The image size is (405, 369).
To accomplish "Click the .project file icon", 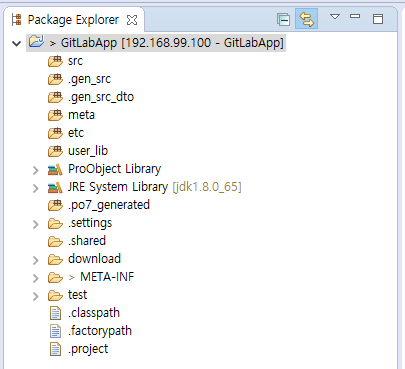I will pos(55,349).
